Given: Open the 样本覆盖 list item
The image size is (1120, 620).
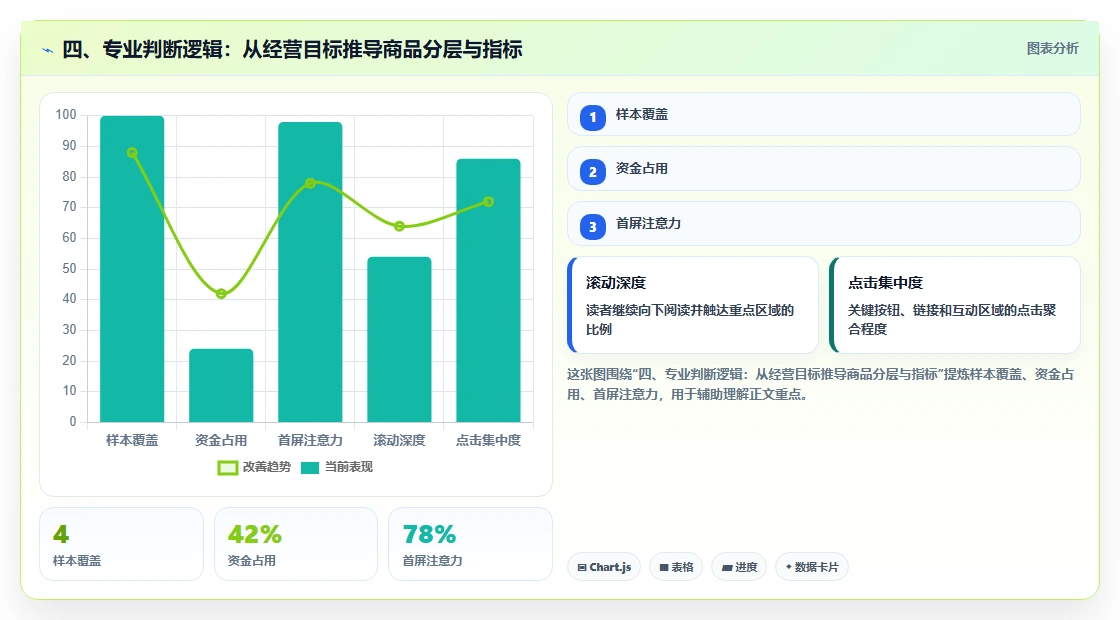Looking at the screenshot, I should (x=824, y=114).
